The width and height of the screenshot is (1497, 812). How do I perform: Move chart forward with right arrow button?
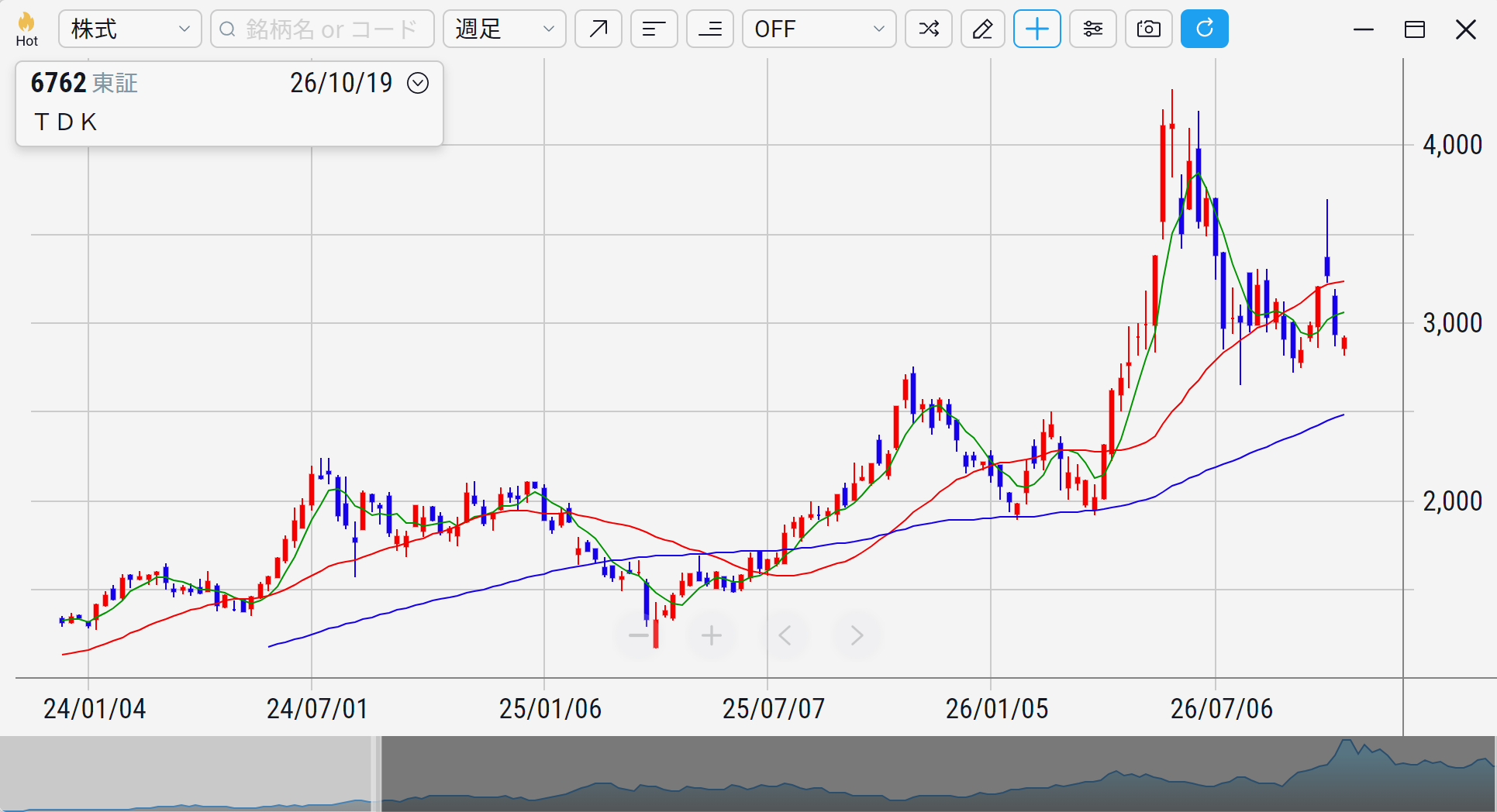tap(857, 636)
